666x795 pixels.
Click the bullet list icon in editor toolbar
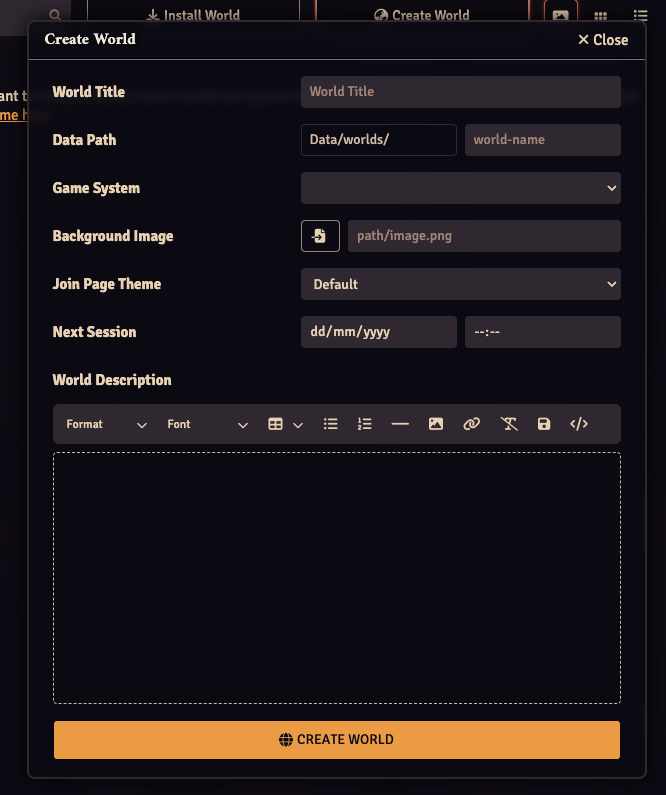click(331, 424)
